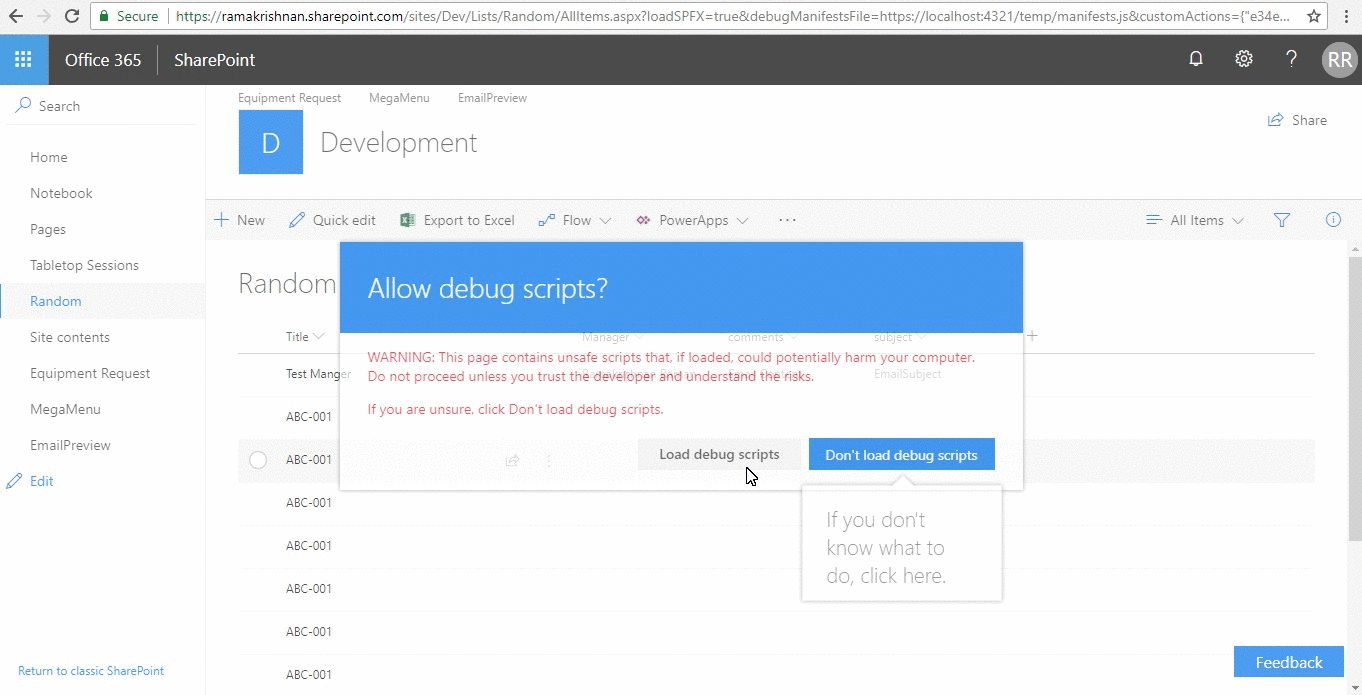Click the browser back arrow
Screen dimensions: 1362x695
pos(16,16)
